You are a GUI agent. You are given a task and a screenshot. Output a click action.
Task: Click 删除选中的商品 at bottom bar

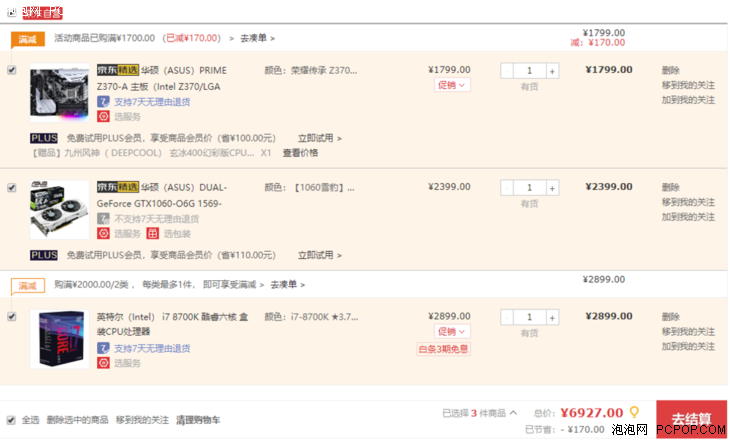(77, 420)
